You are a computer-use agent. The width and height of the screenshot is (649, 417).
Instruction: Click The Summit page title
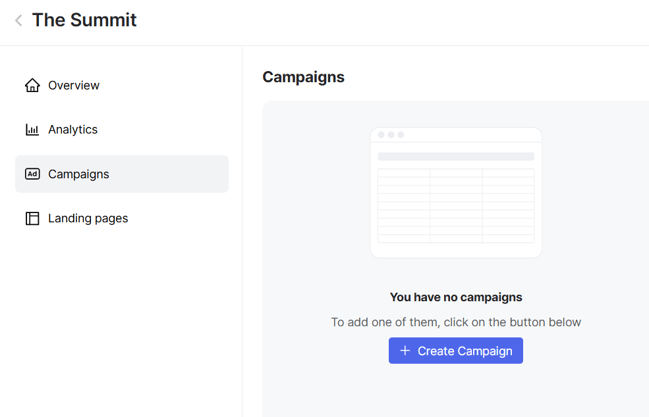pos(84,20)
